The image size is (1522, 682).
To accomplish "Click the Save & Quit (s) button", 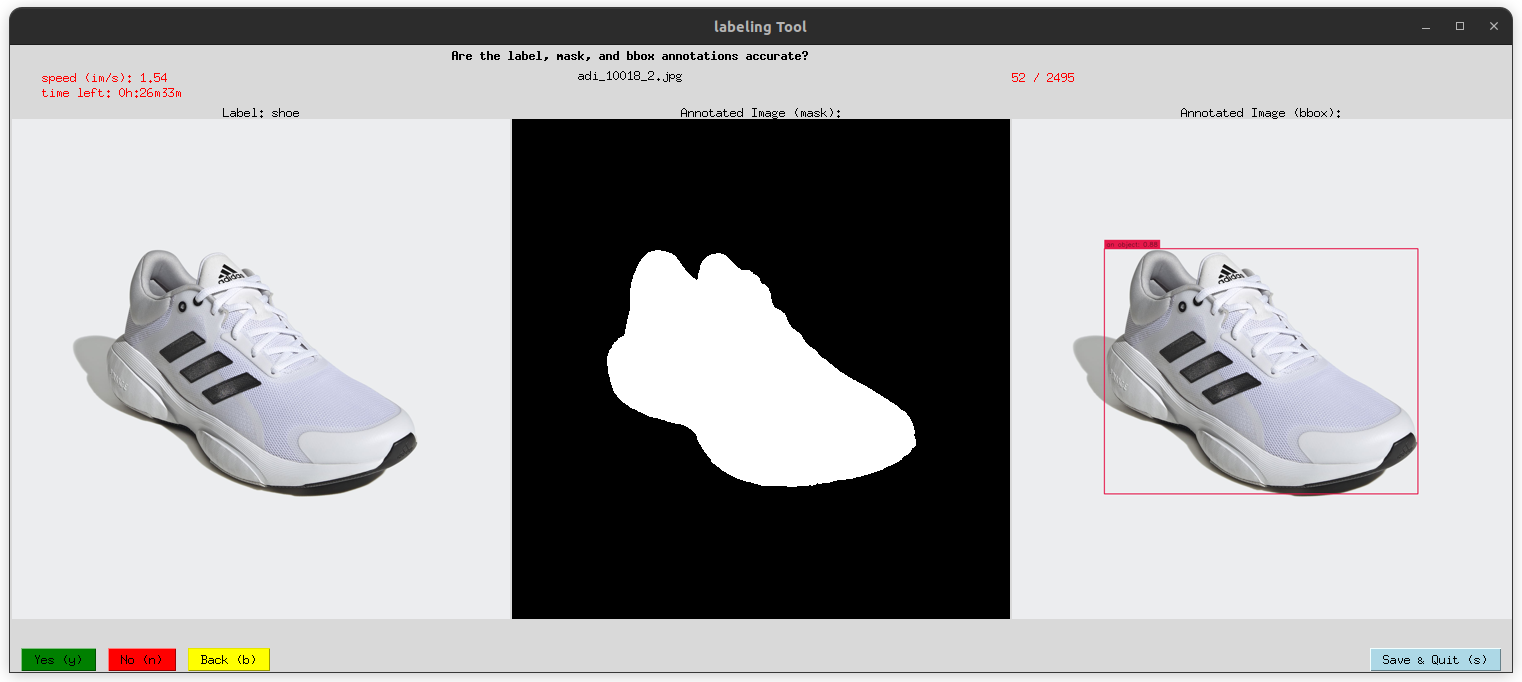I will [x=1435, y=660].
